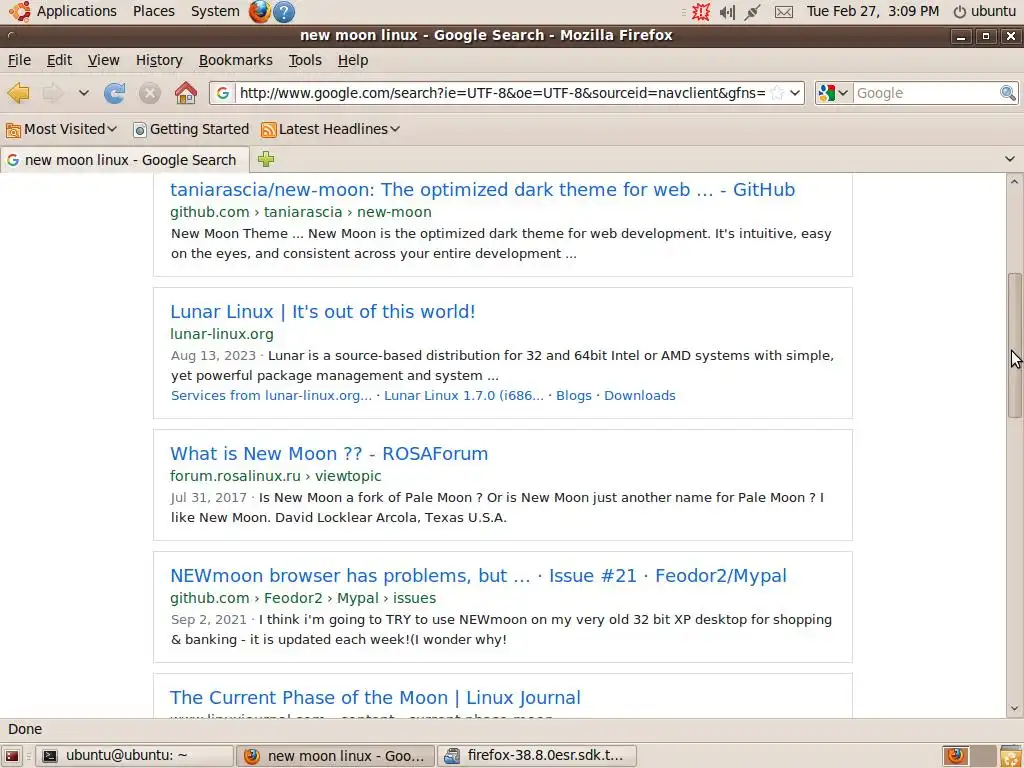Open the Help menu
Screen dimensions: 1024x768
click(x=353, y=60)
